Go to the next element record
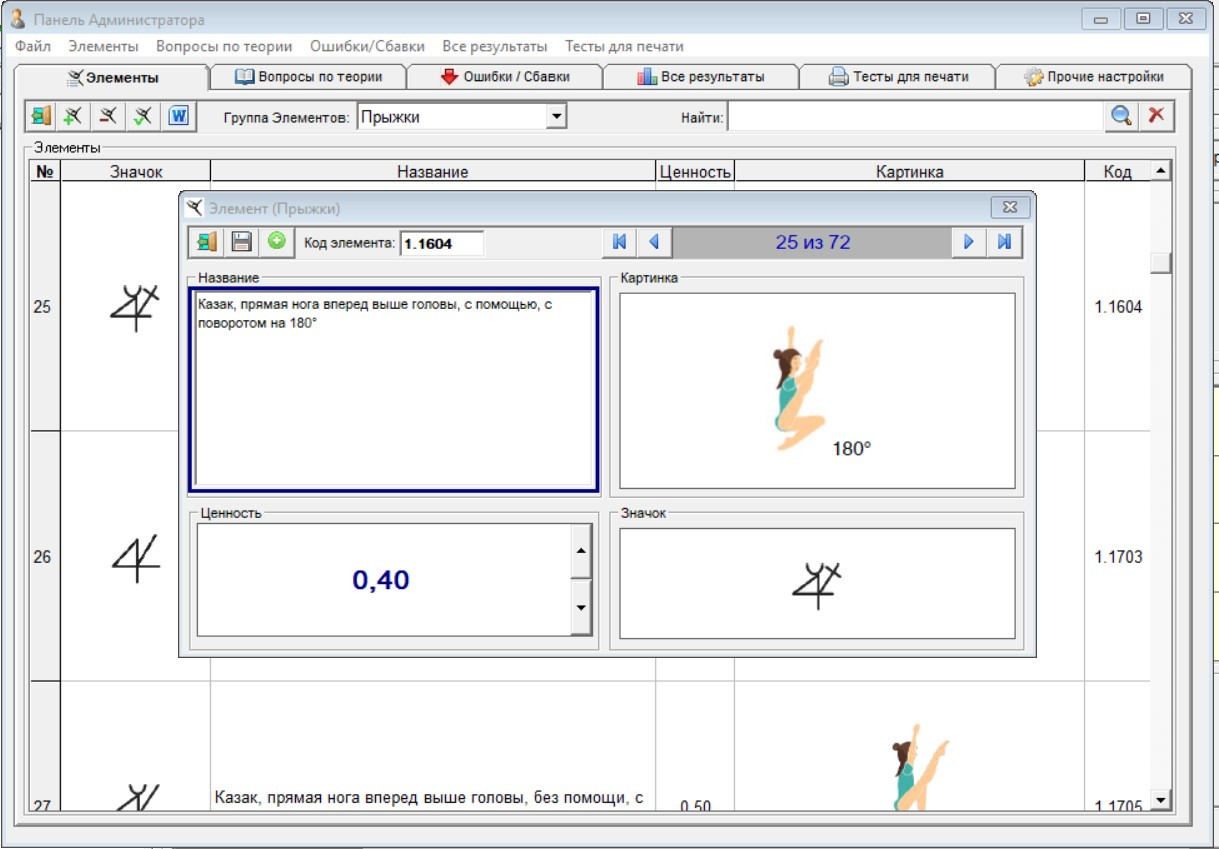This screenshot has width=1219, height=849. click(968, 242)
